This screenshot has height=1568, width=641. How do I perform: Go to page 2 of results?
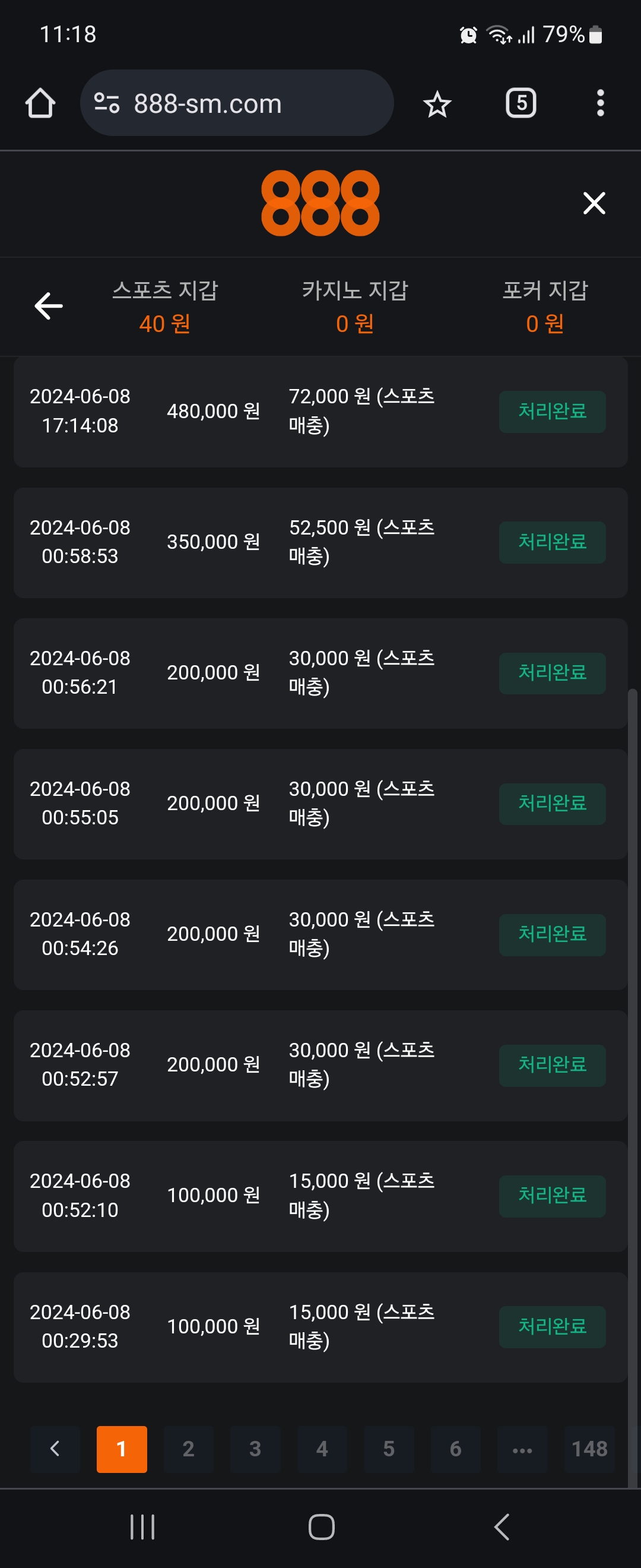coord(189,1449)
